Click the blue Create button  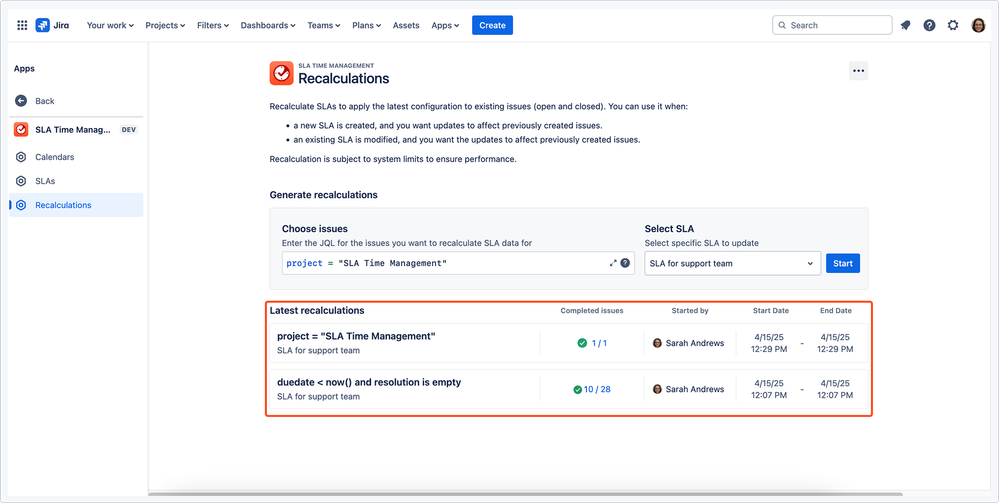coord(492,25)
